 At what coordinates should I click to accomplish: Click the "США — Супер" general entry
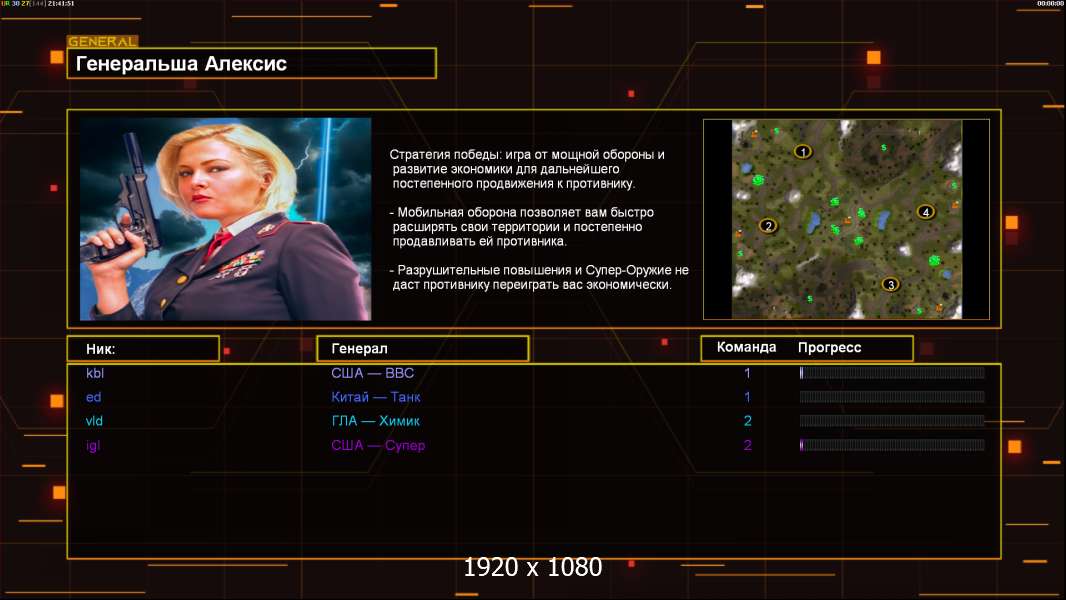tap(378, 445)
